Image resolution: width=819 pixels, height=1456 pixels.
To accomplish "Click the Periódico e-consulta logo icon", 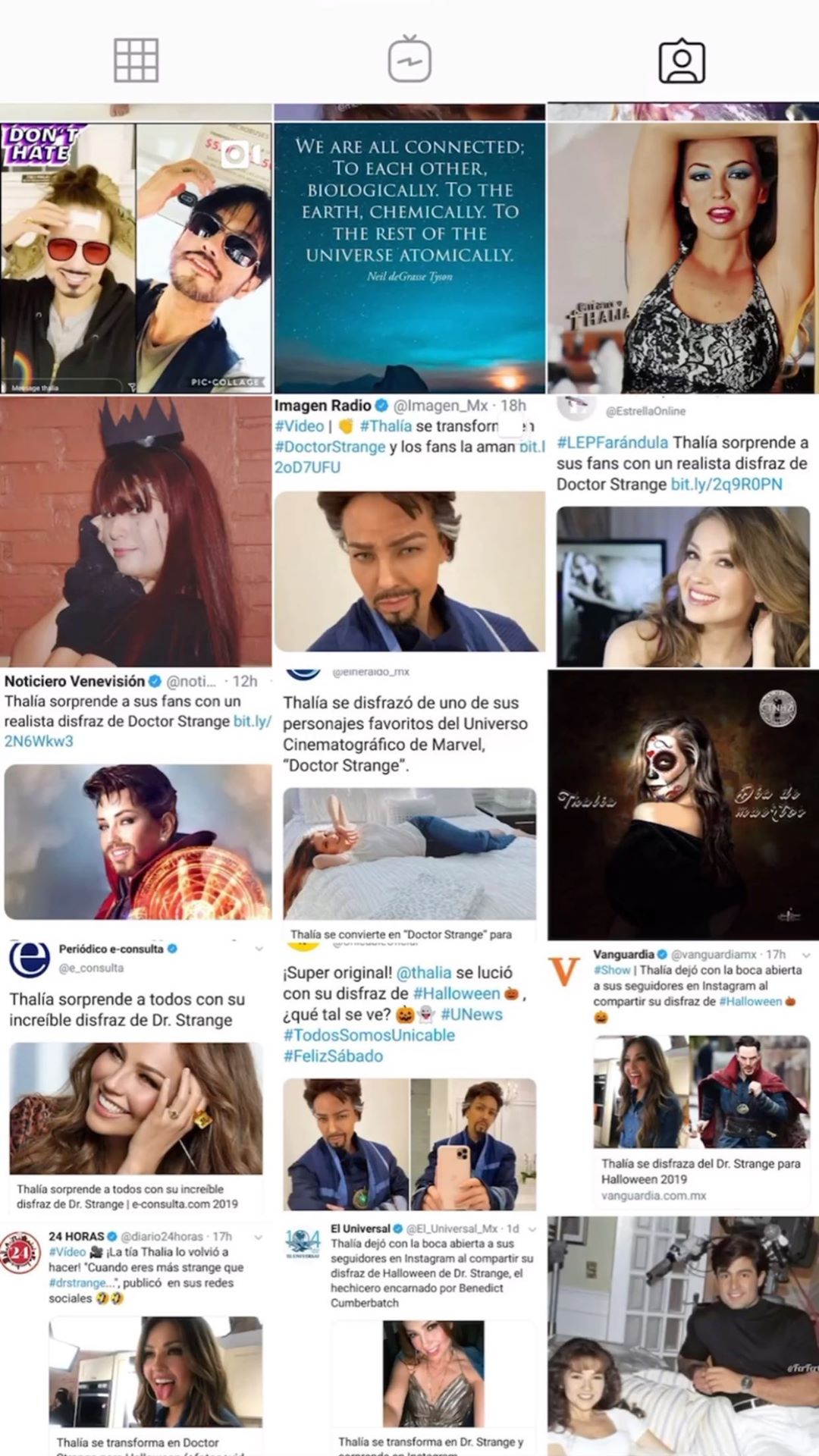I will click(30, 959).
